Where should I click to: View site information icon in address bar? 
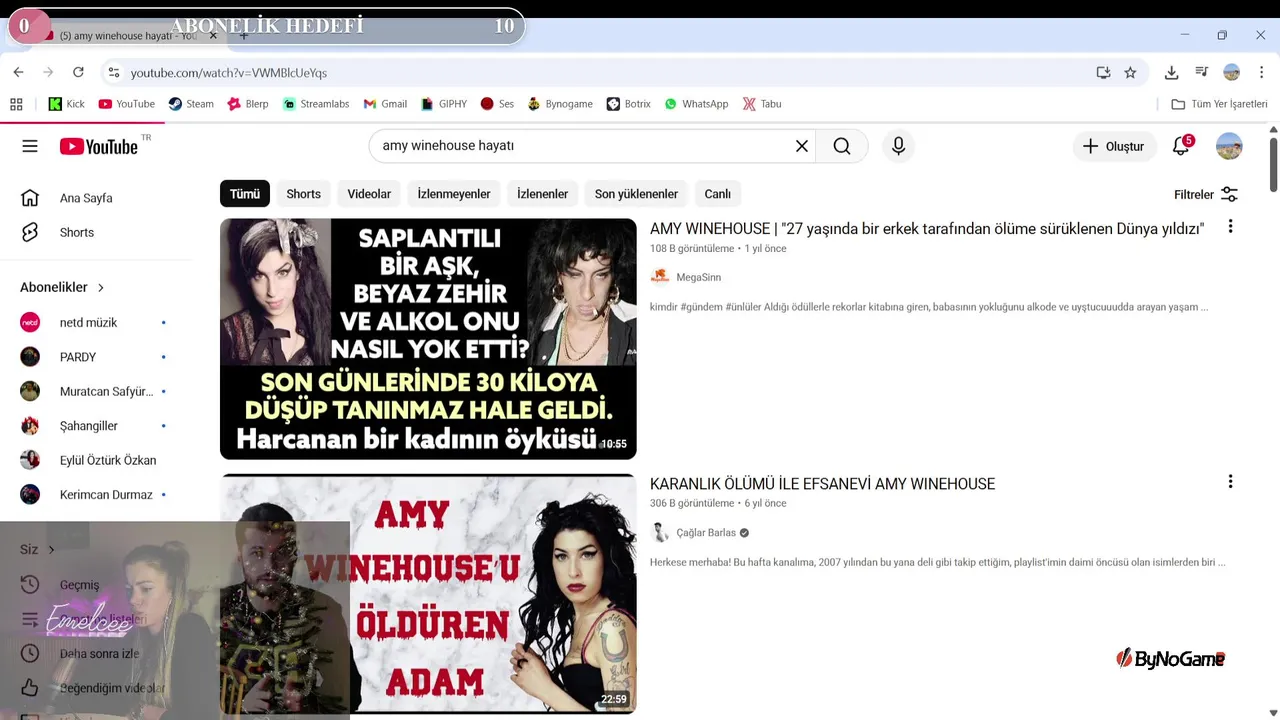[114, 72]
